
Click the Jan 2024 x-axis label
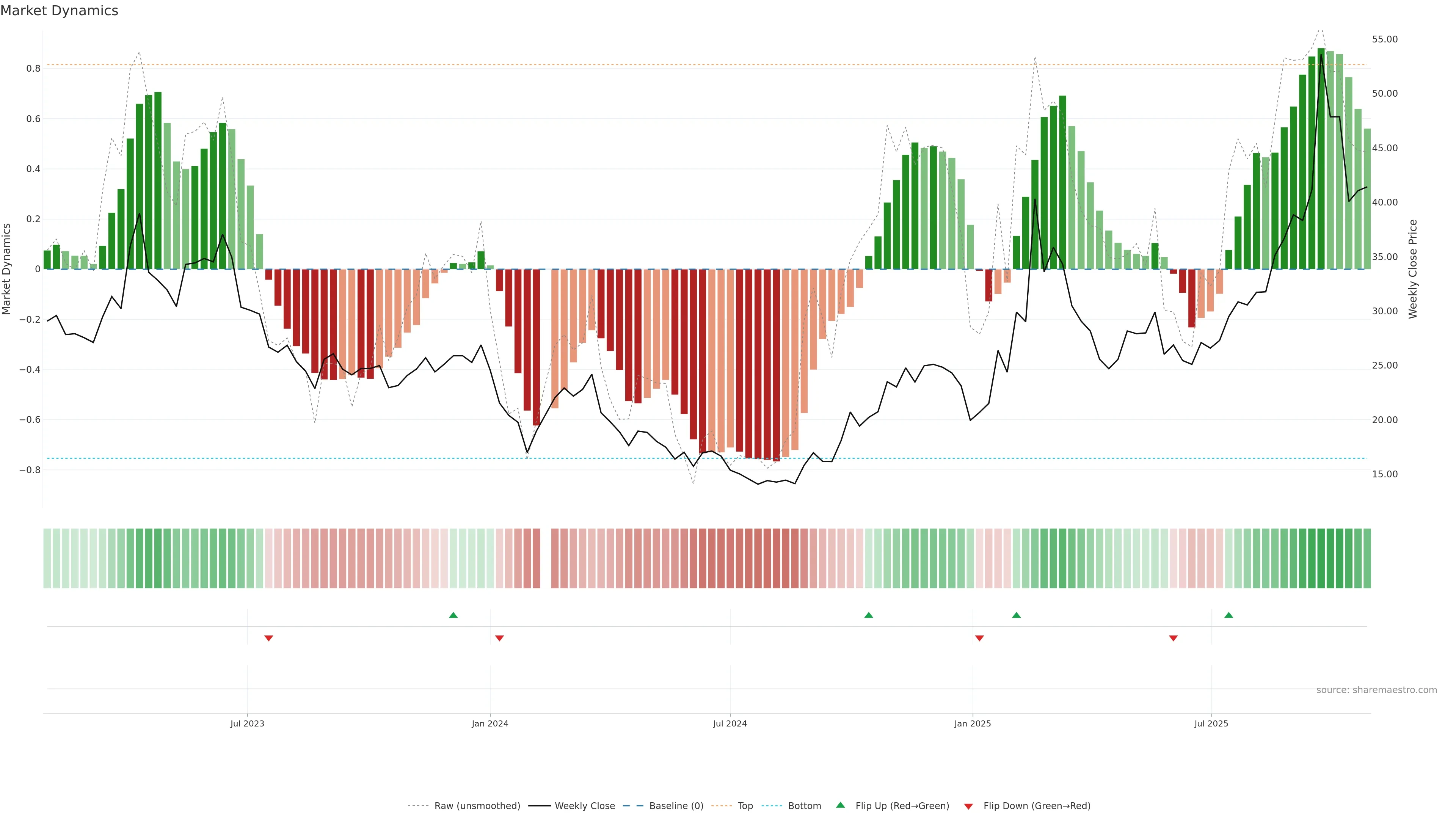[490, 723]
